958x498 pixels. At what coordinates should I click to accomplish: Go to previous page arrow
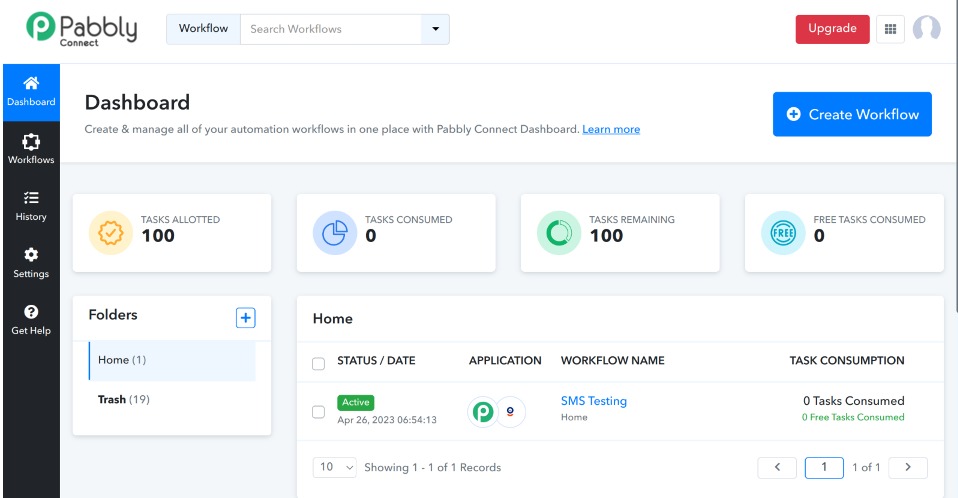tap(777, 467)
